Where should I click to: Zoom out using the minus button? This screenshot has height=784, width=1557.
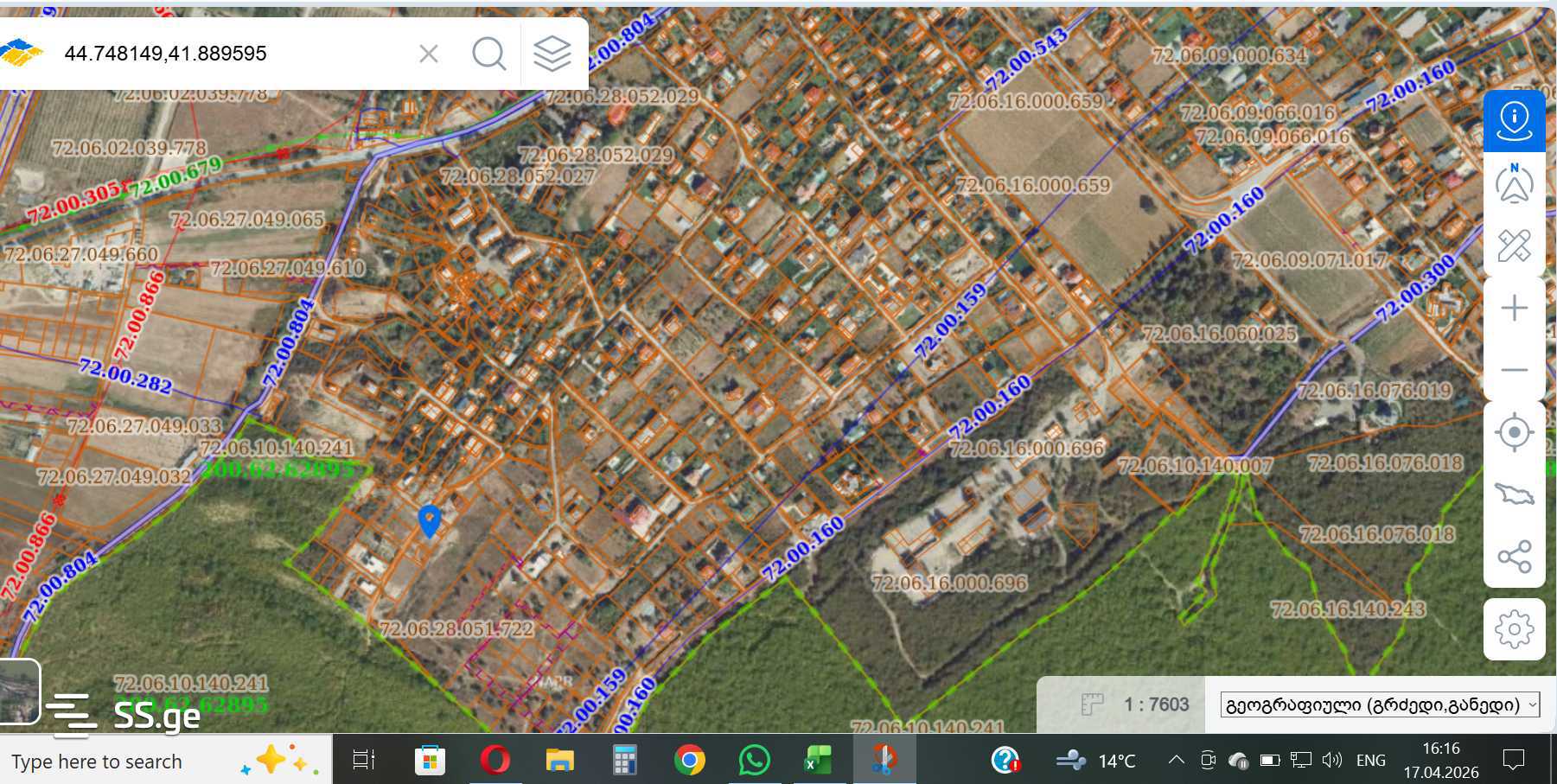(1514, 370)
